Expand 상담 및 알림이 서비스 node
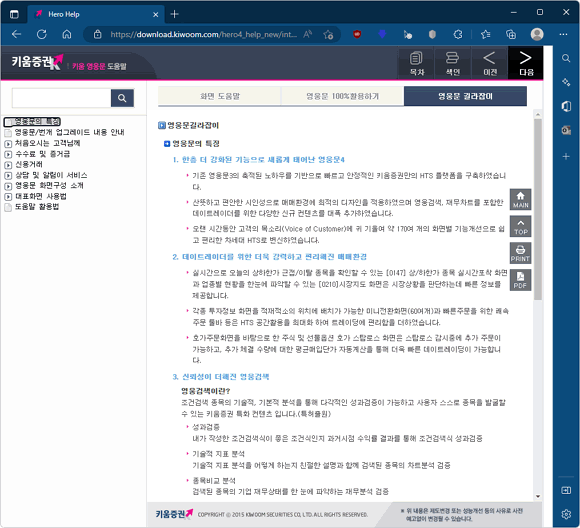This screenshot has width=580, height=528. coord(8,175)
